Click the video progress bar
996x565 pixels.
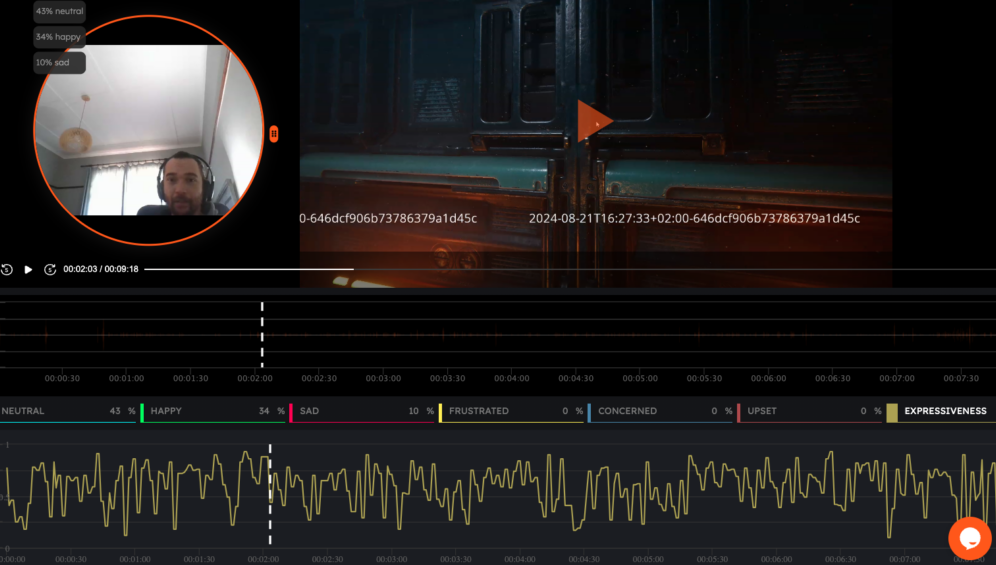pyautogui.click(x=570, y=269)
